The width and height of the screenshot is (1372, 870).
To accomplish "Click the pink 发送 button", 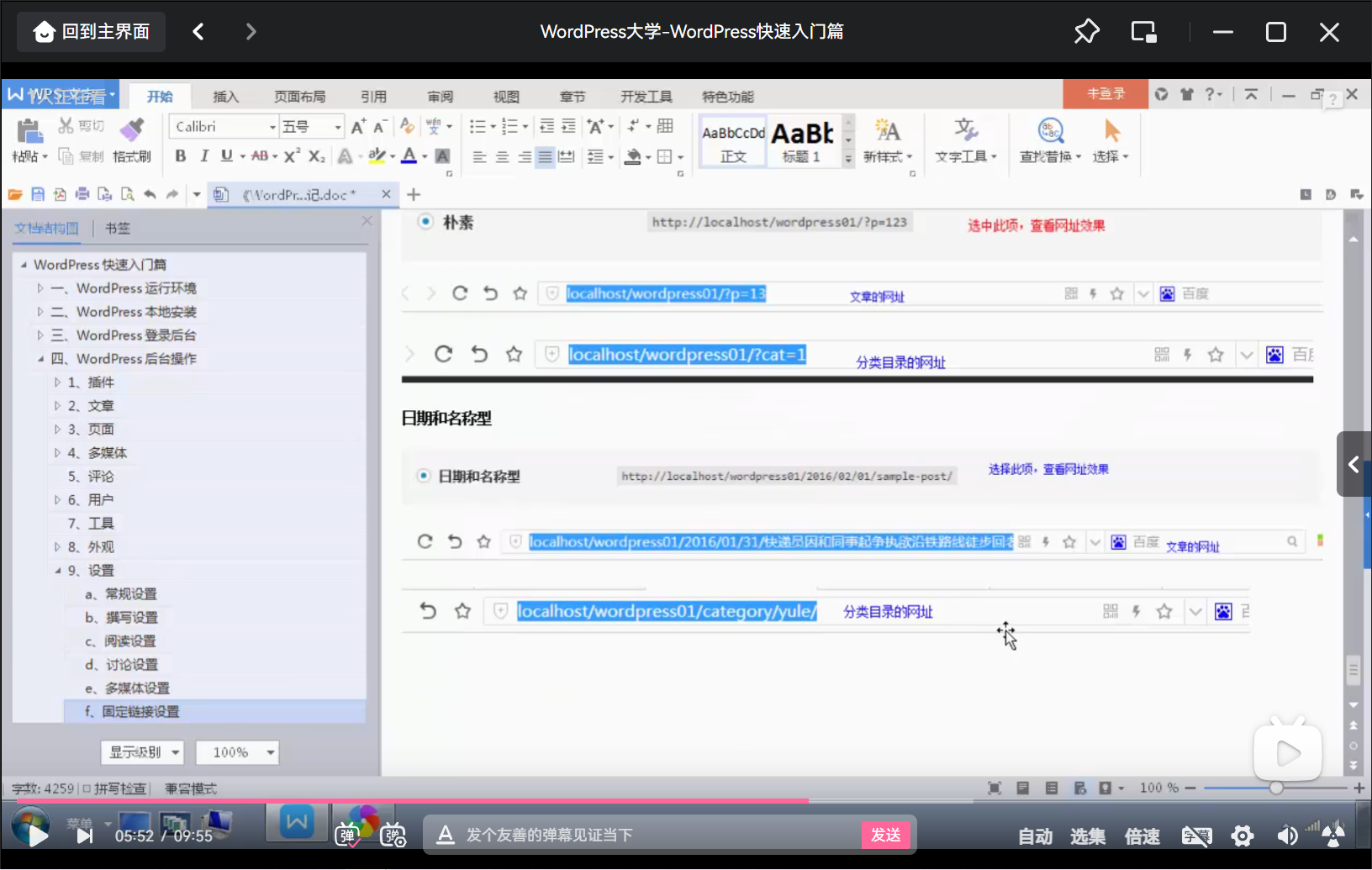I will 886,835.
